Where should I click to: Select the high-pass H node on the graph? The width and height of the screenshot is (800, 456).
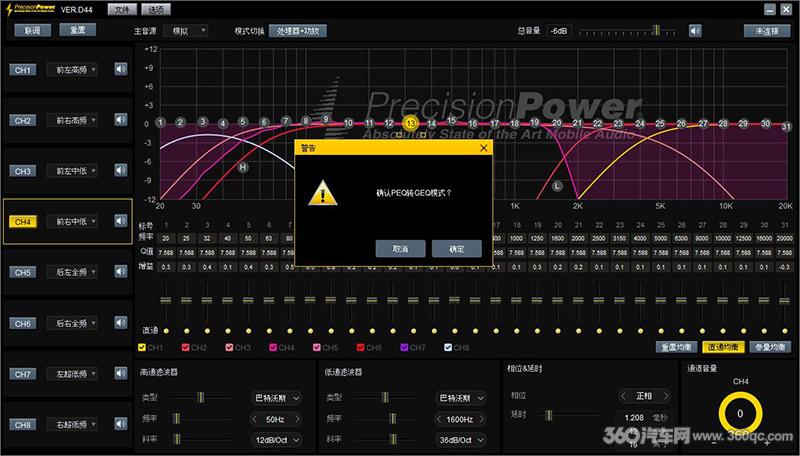(x=243, y=167)
